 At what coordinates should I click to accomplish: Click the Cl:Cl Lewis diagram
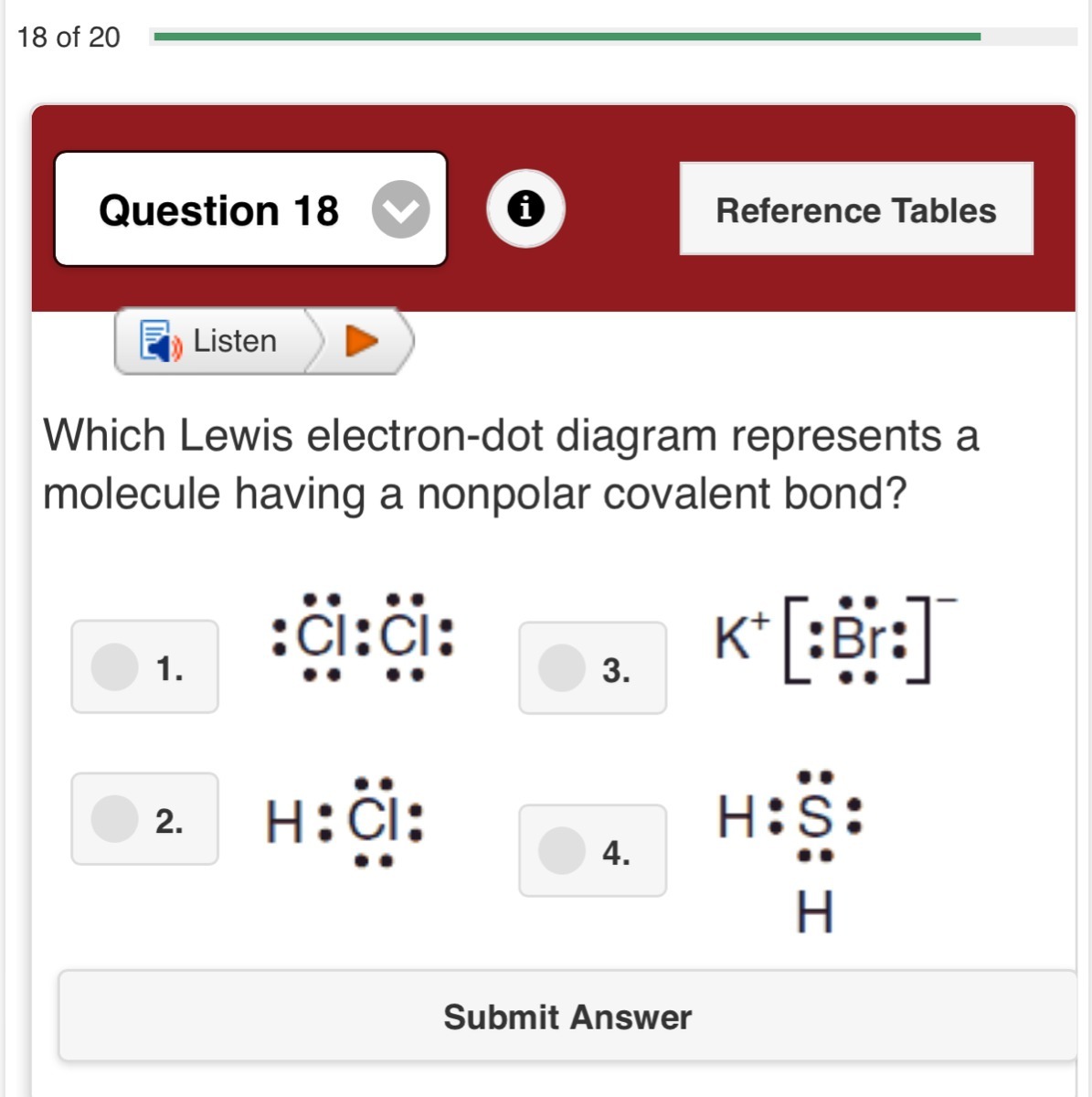pos(363,637)
